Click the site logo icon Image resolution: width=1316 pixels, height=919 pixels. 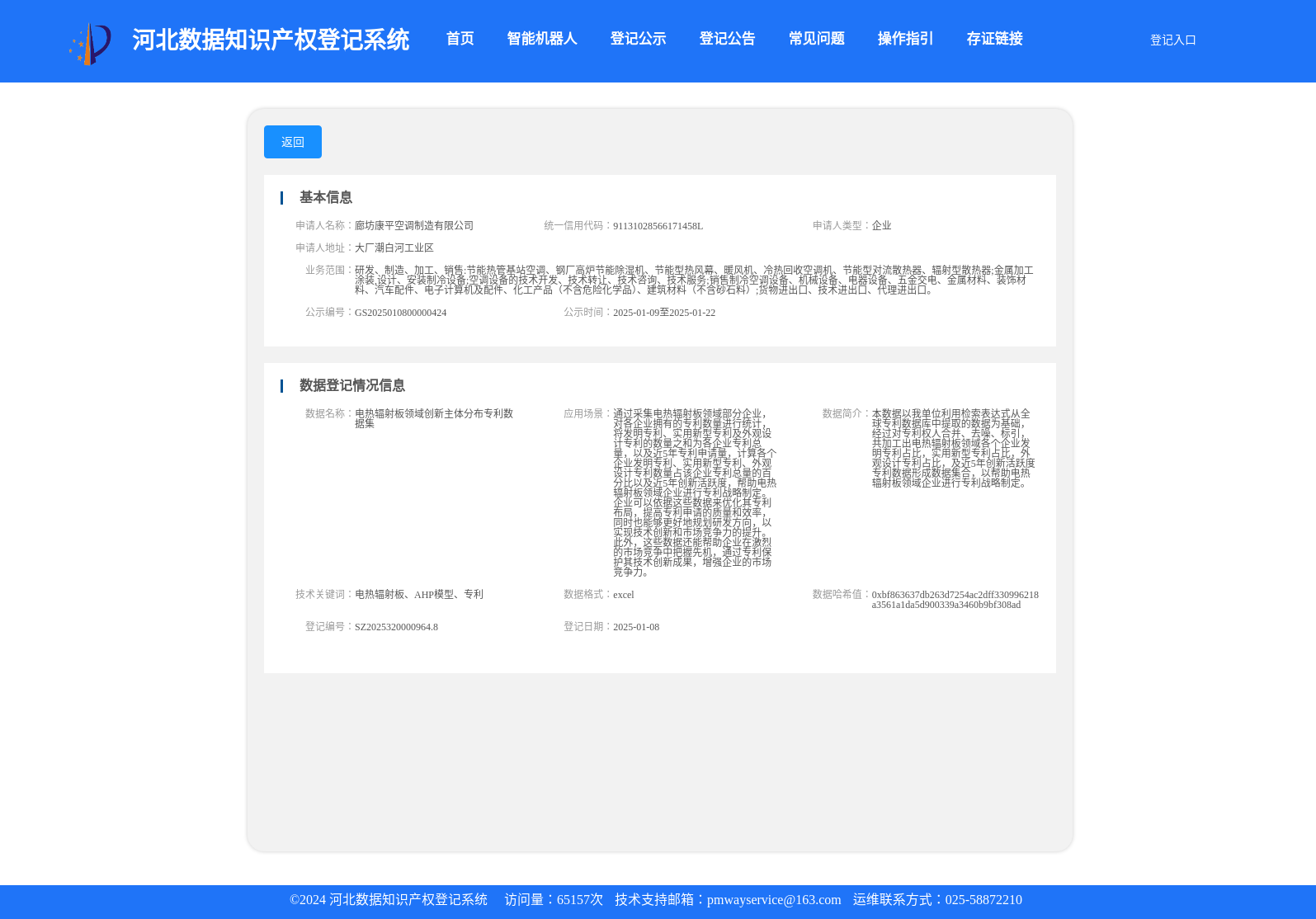click(x=91, y=43)
